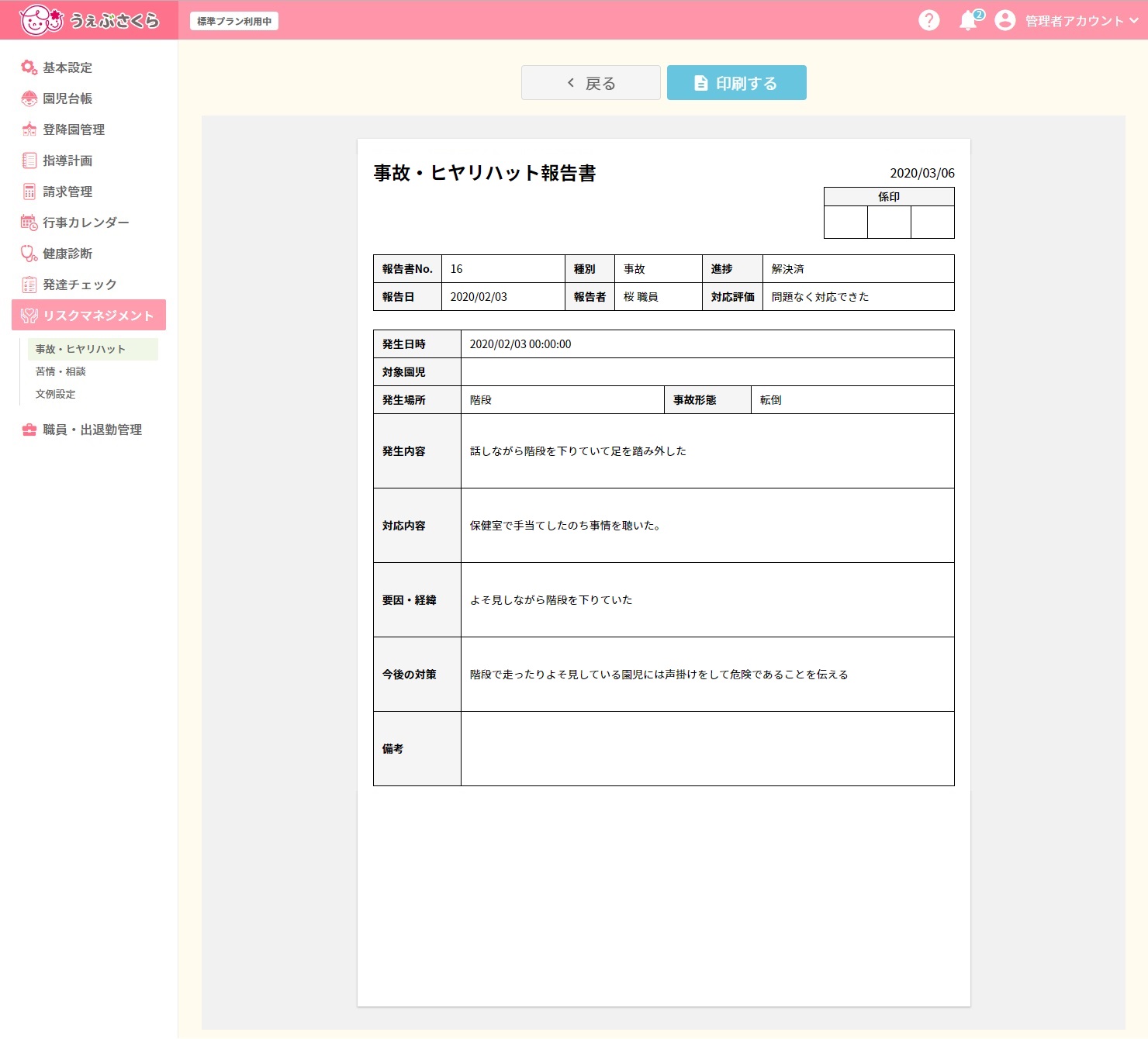Click 問題なく対応できた evaluation text
Viewport: 1148px width, 1039px height.
[x=820, y=297]
